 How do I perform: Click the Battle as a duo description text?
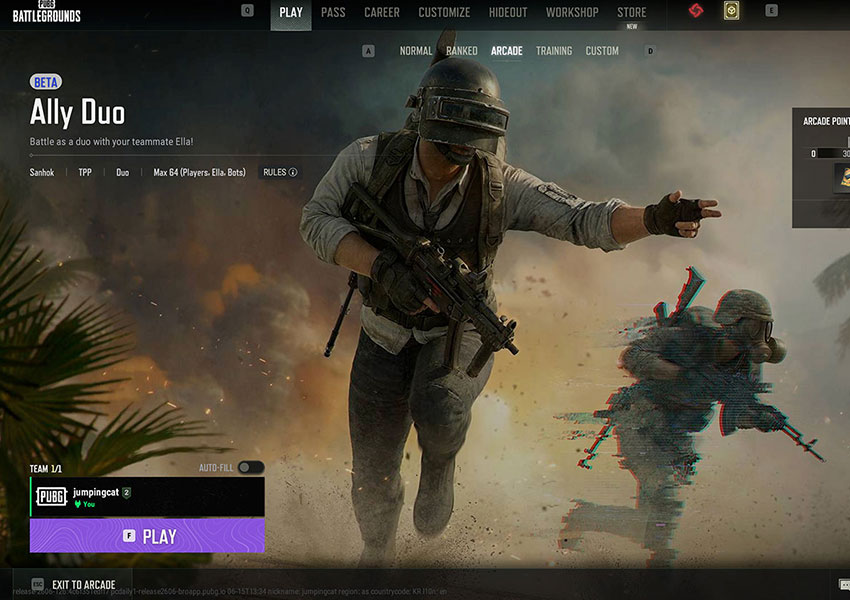pos(111,141)
